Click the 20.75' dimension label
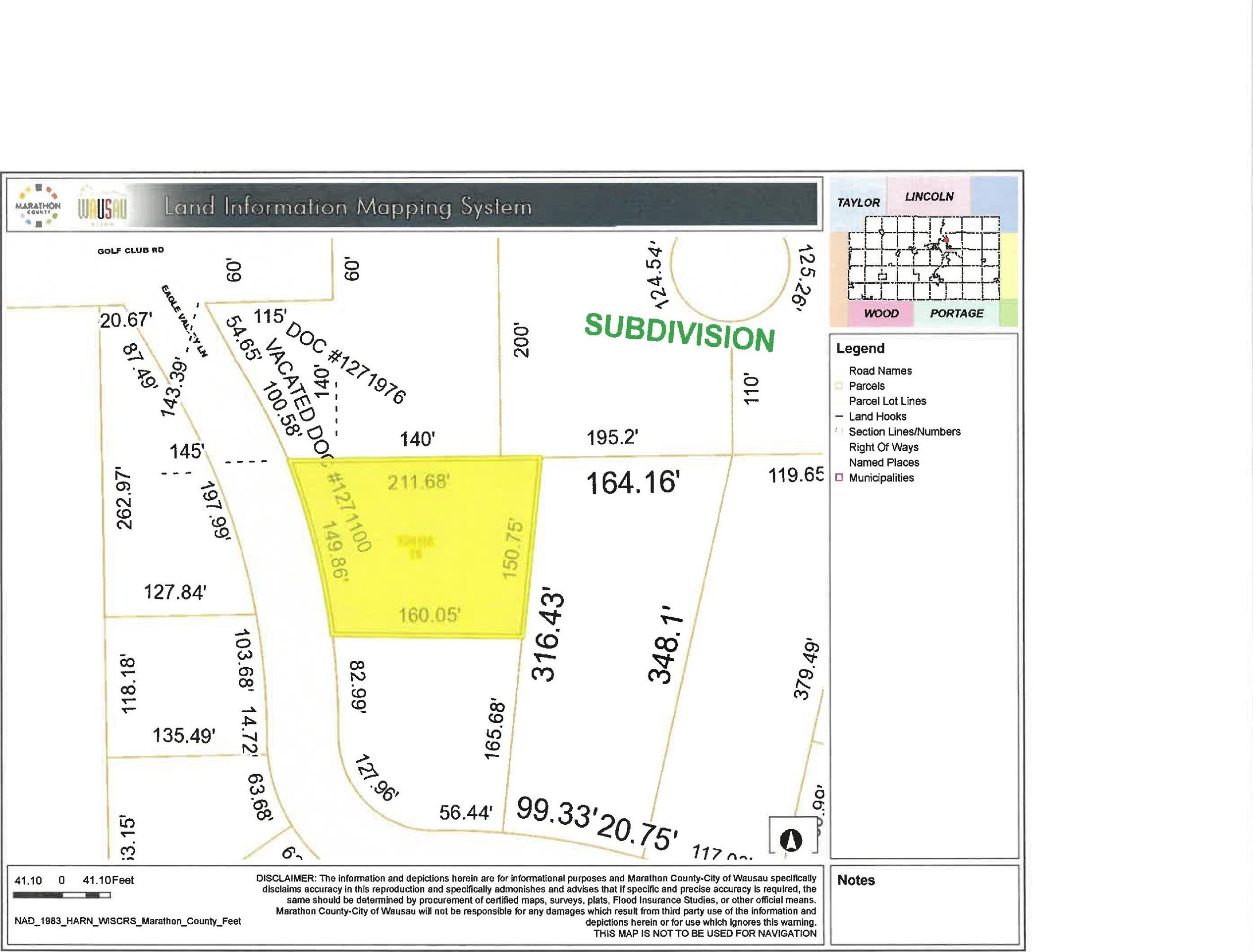1253x952 pixels. (638, 831)
